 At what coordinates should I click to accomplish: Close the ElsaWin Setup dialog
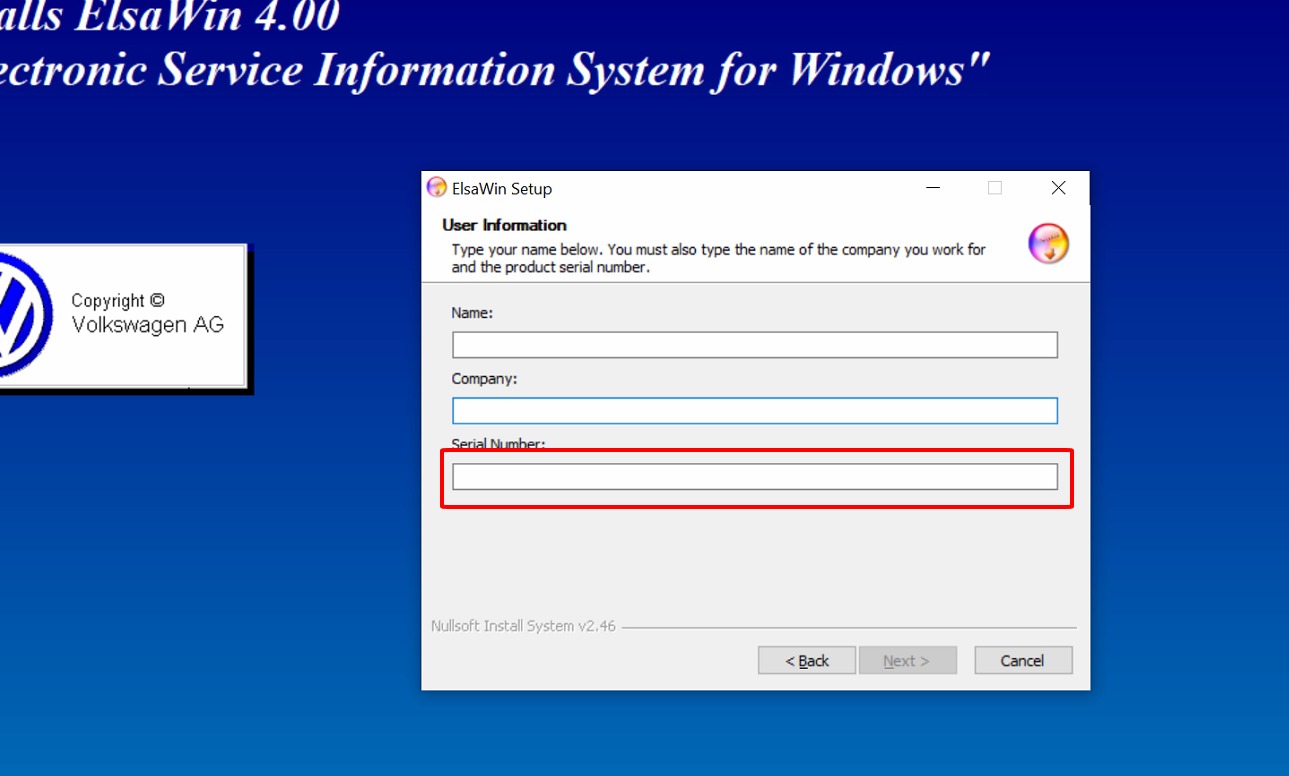tap(1058, 188)
